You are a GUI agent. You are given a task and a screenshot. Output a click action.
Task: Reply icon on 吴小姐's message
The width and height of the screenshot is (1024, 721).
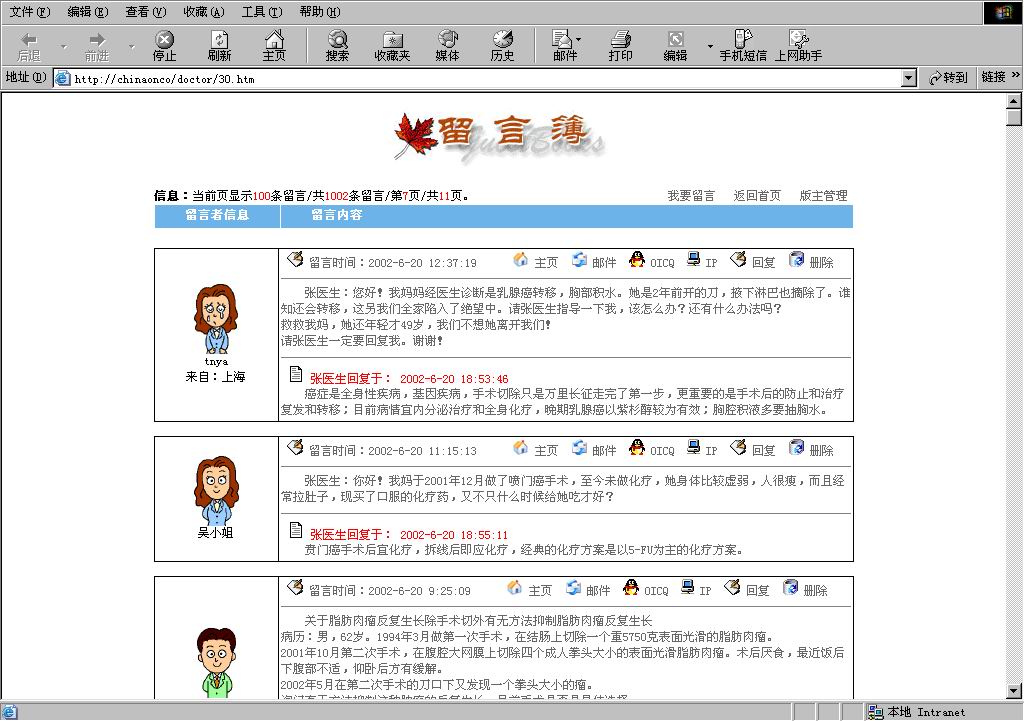(x=738, y=448)
